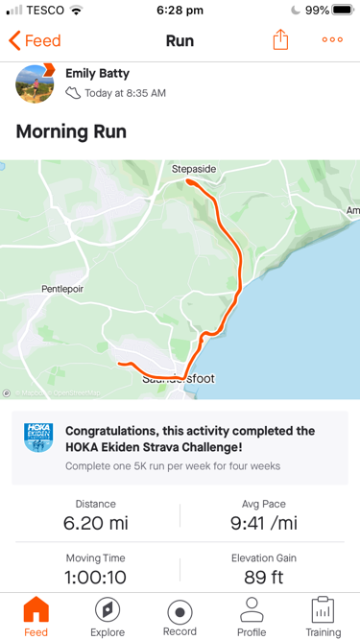The width and height of the screenshot is (360, 640).
Task: Open the HOKA Ekiden Strava Challenge banner
Action: [180, 448]
